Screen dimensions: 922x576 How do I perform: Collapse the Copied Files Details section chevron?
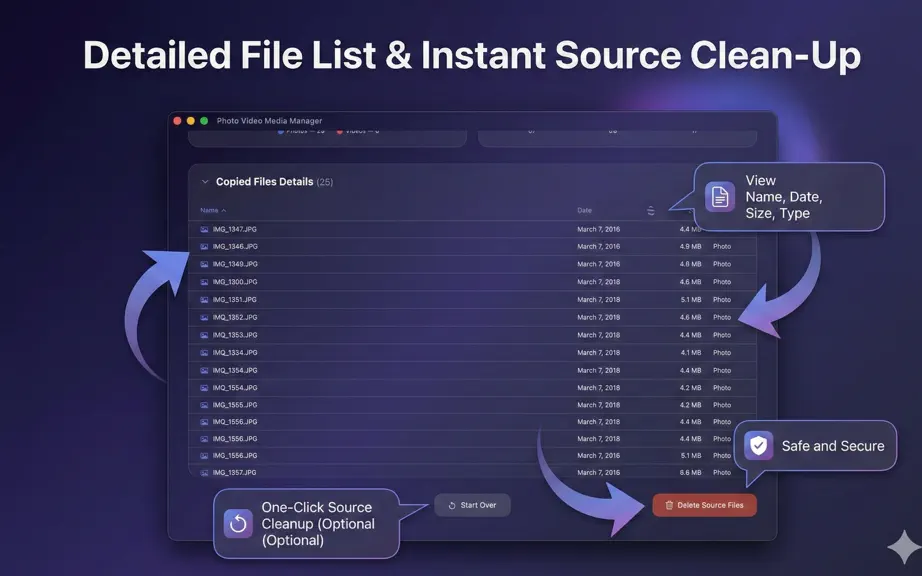tap(205, 182)
